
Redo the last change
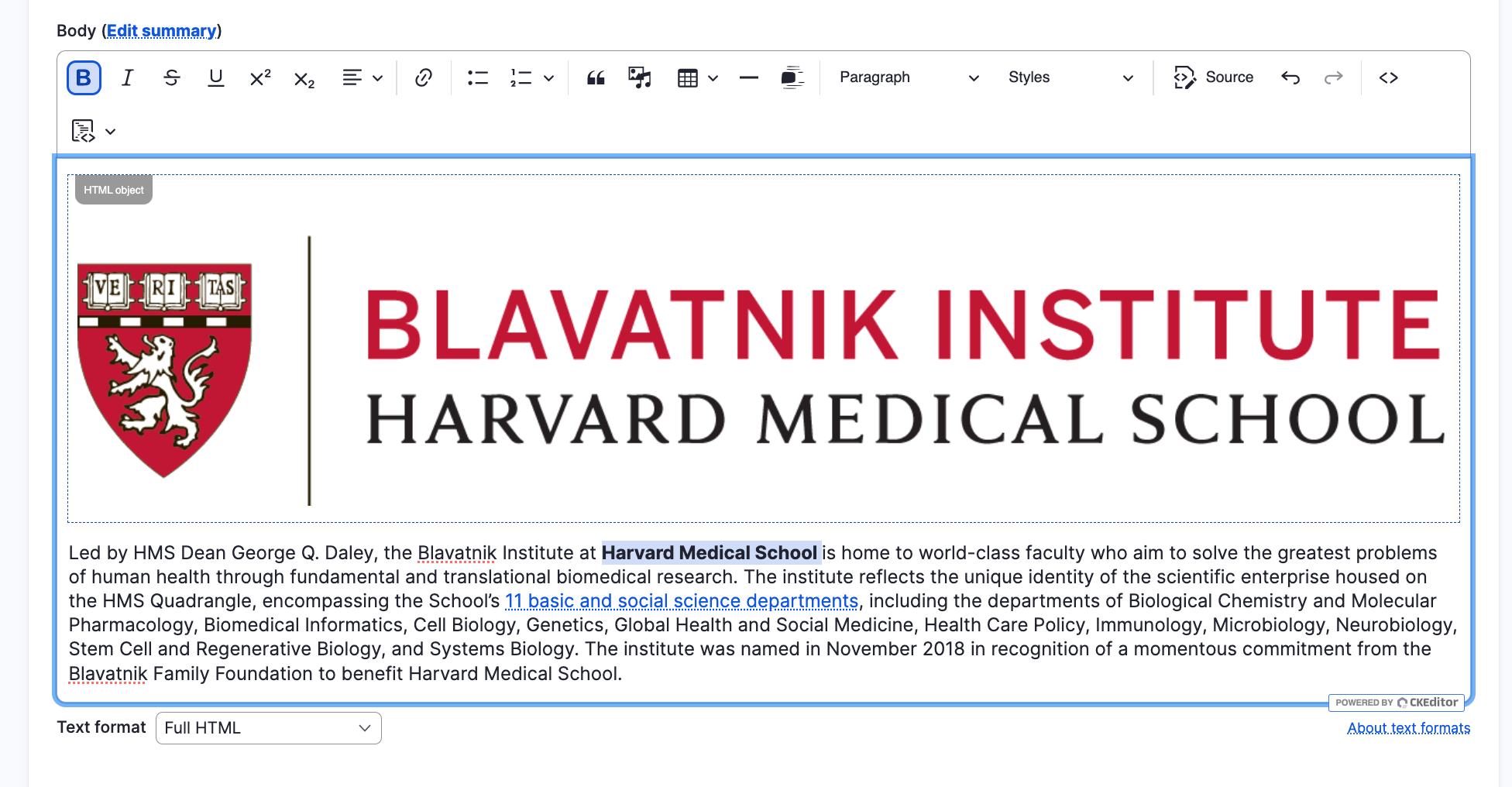coord(1334,77)
